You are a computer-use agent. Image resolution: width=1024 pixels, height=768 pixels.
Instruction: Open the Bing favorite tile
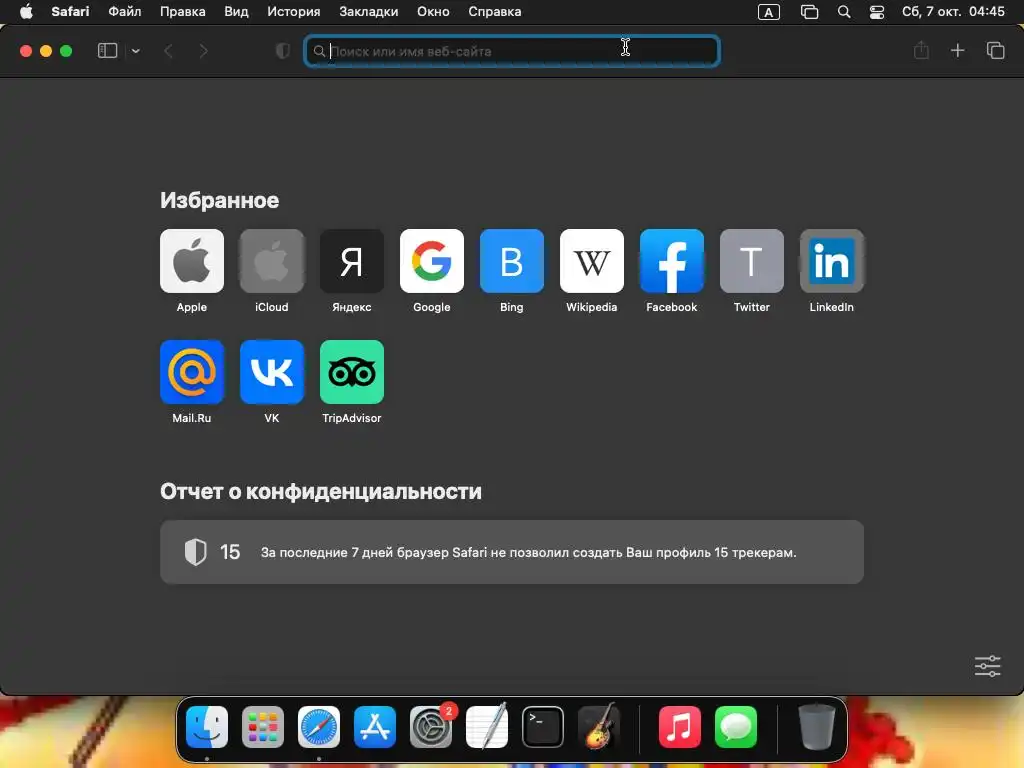(511, 261)
